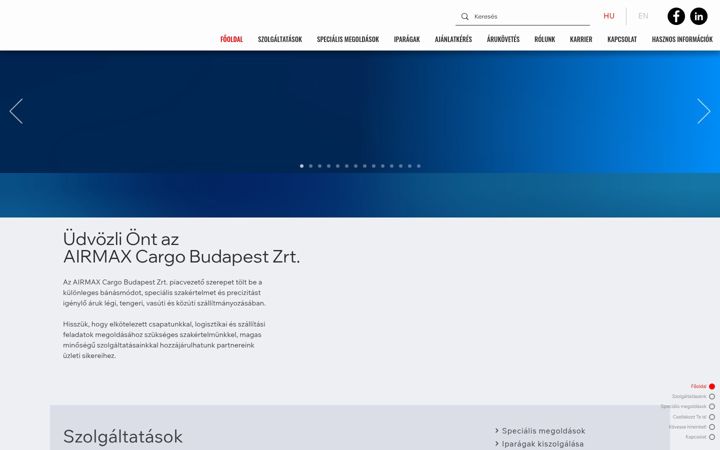The width and height of the screenshot is (720, 450).
Task: Click the search magnifier icon
Action: click(x=465, y=17)
